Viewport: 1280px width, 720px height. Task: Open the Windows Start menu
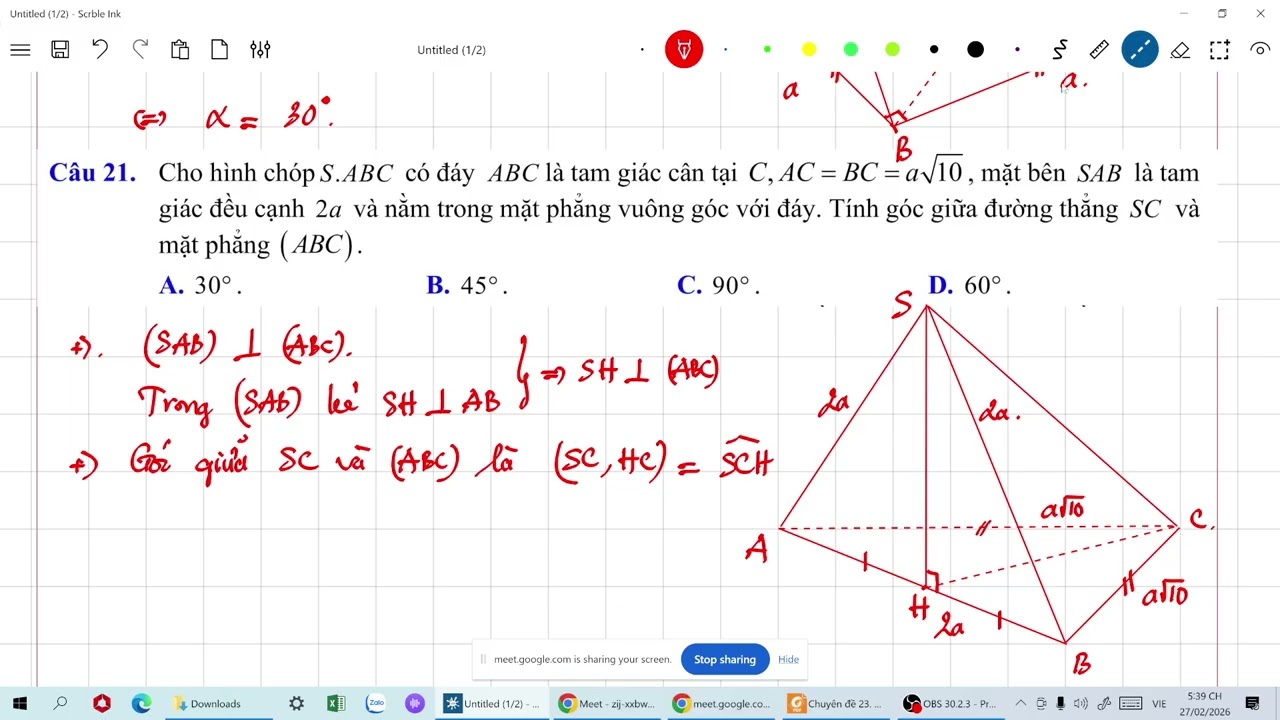[20, 704]
